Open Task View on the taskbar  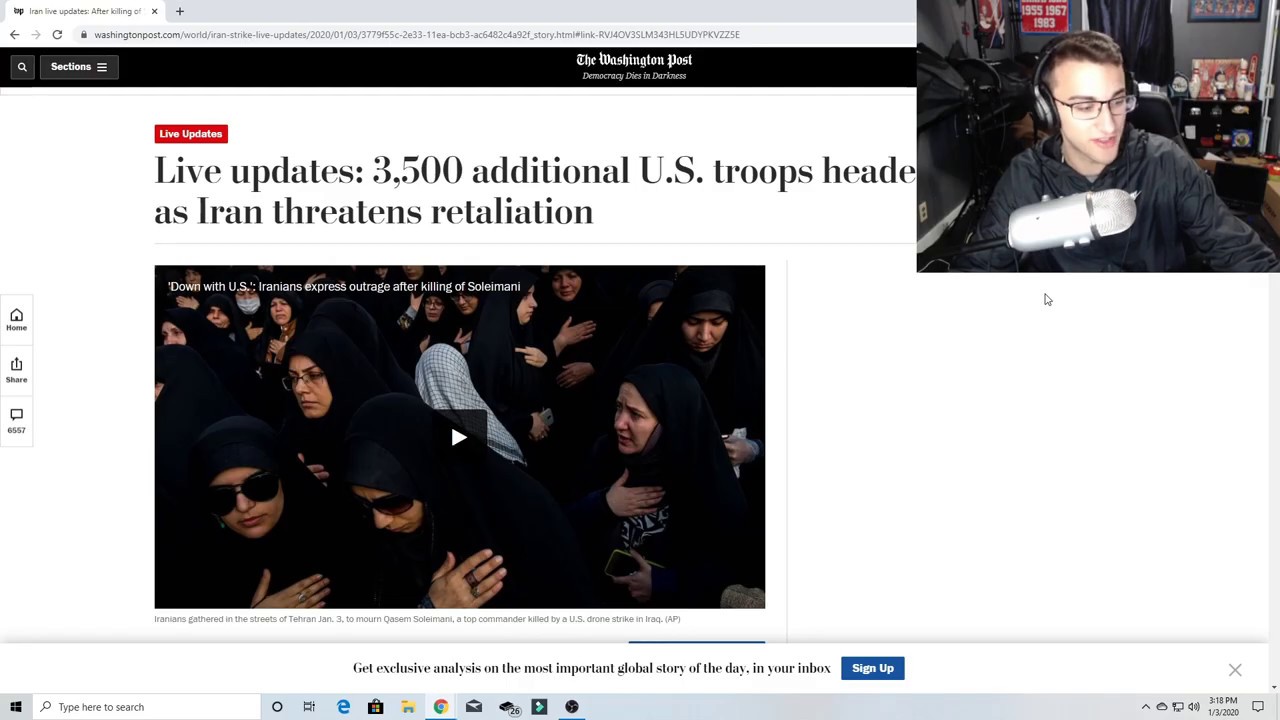(x=309, y=707)
